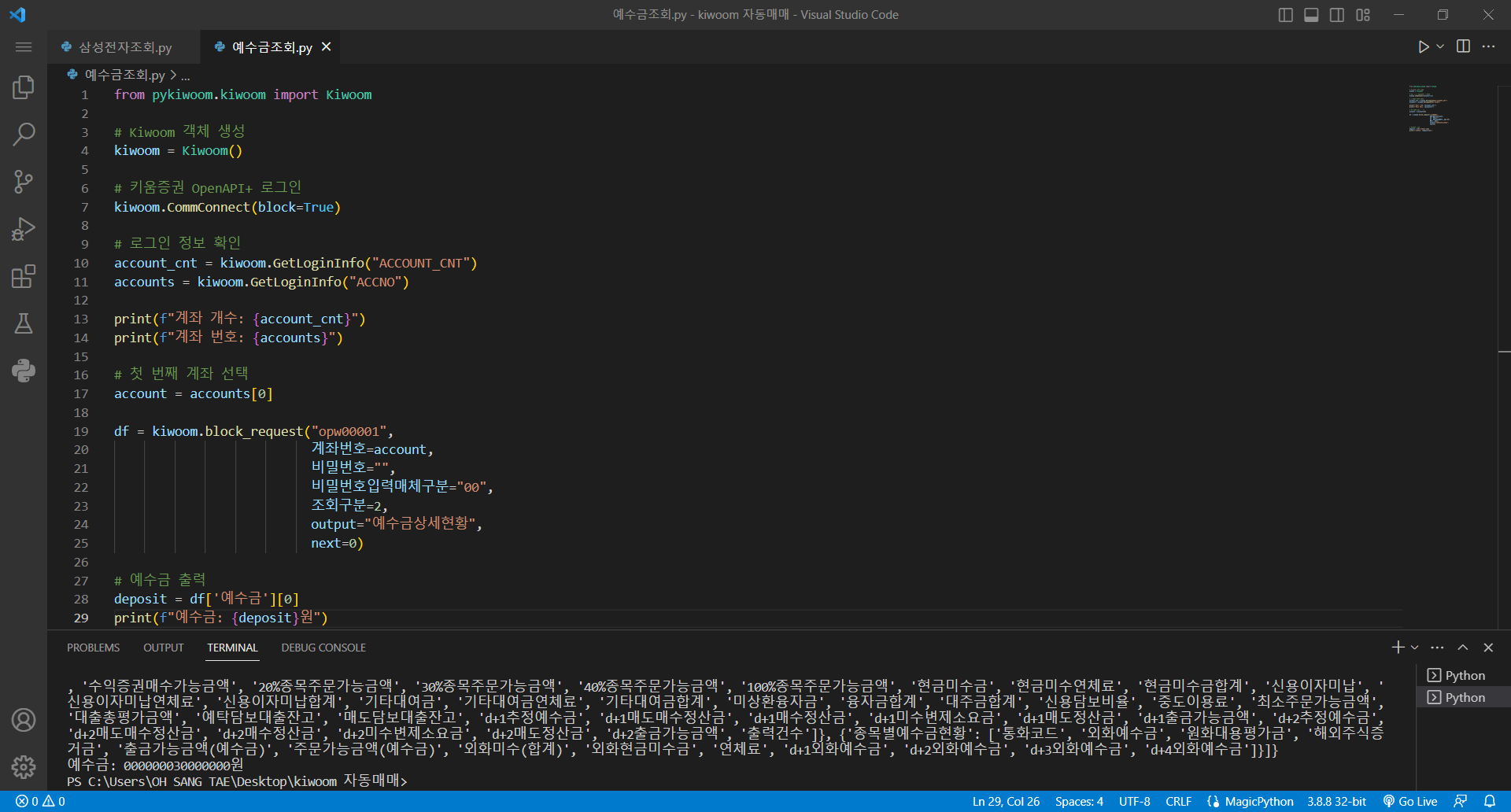
Task: Maximize the panel with the chevron-up
Action: [1463, 647]
